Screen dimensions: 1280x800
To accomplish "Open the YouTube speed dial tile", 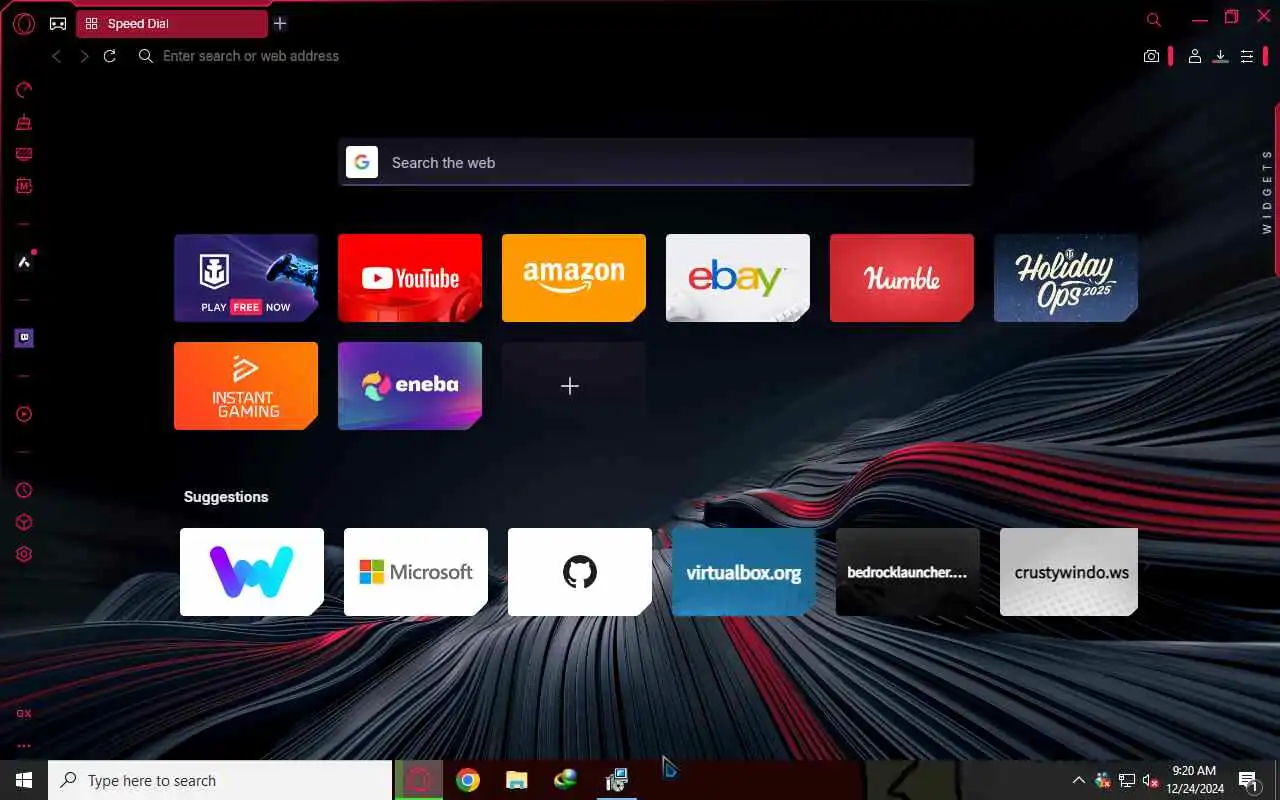I will (410, 278).
